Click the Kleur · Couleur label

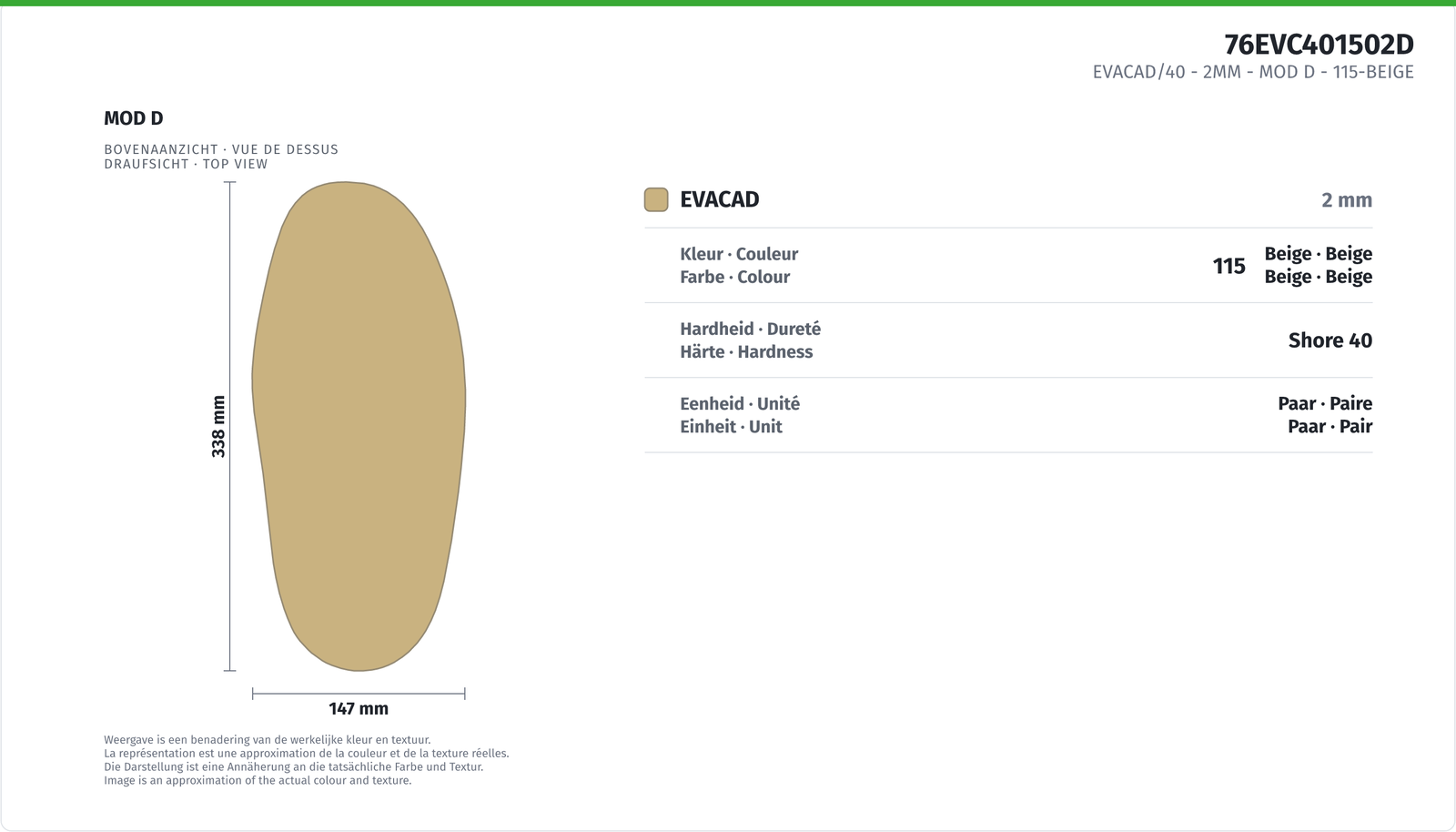coord(739,254)
